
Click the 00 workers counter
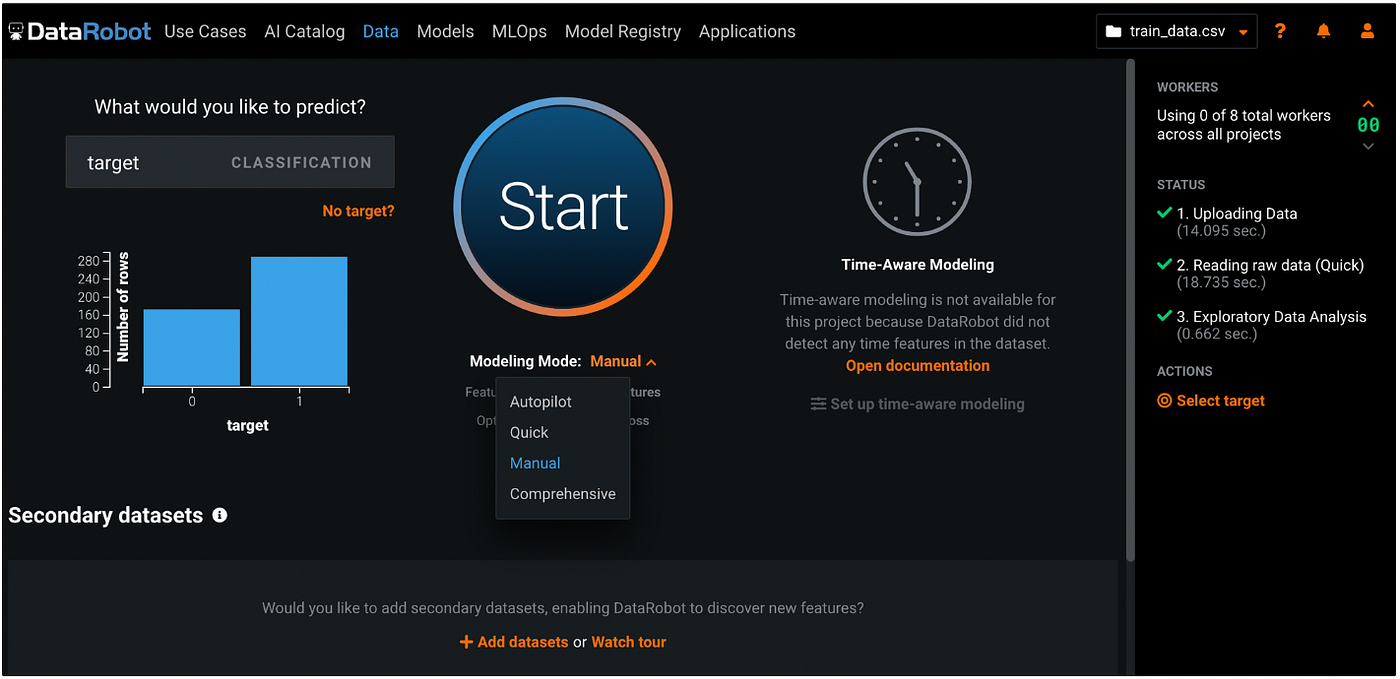1368,125
